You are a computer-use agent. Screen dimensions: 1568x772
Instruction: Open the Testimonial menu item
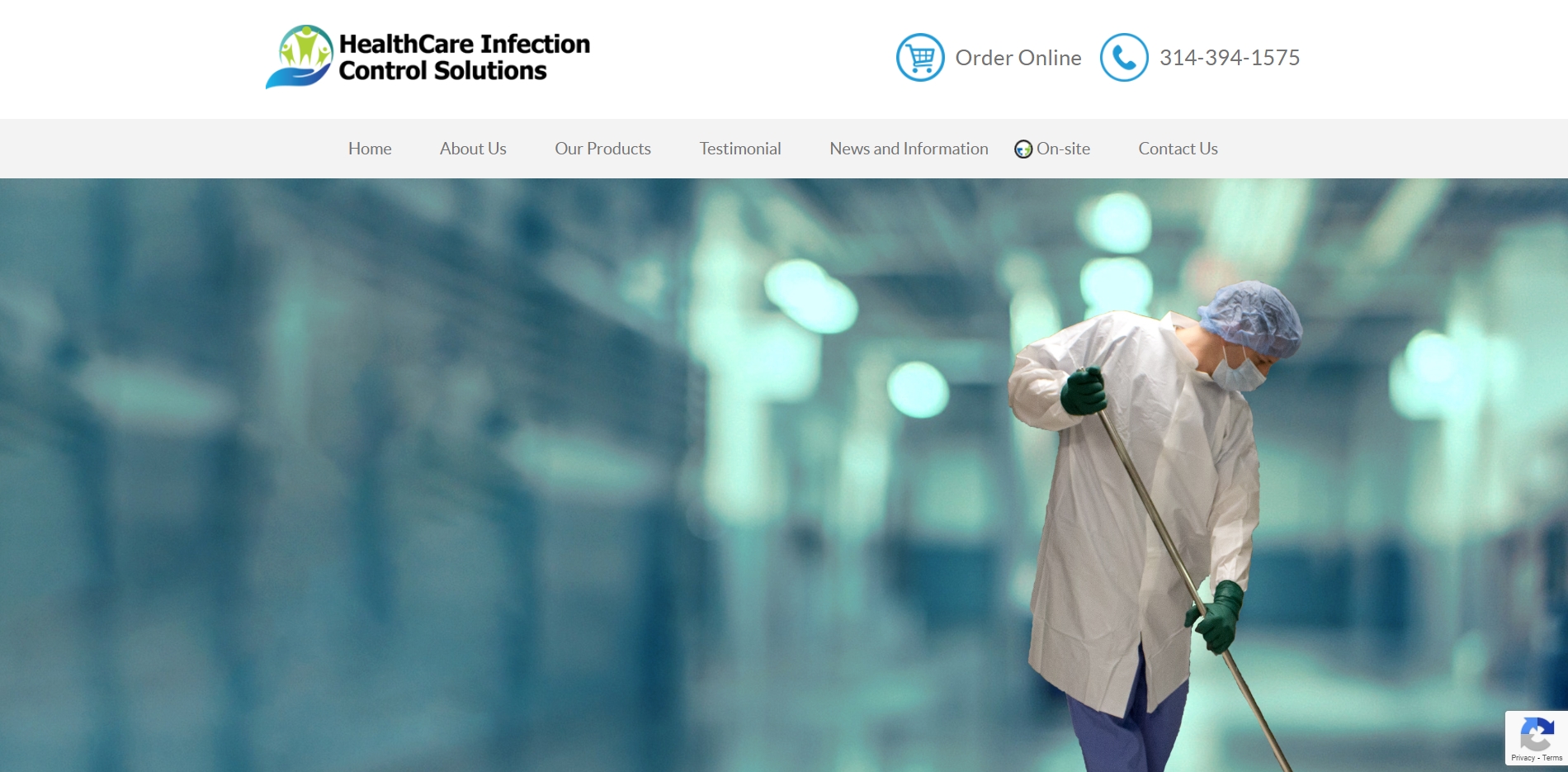point(740,149)
